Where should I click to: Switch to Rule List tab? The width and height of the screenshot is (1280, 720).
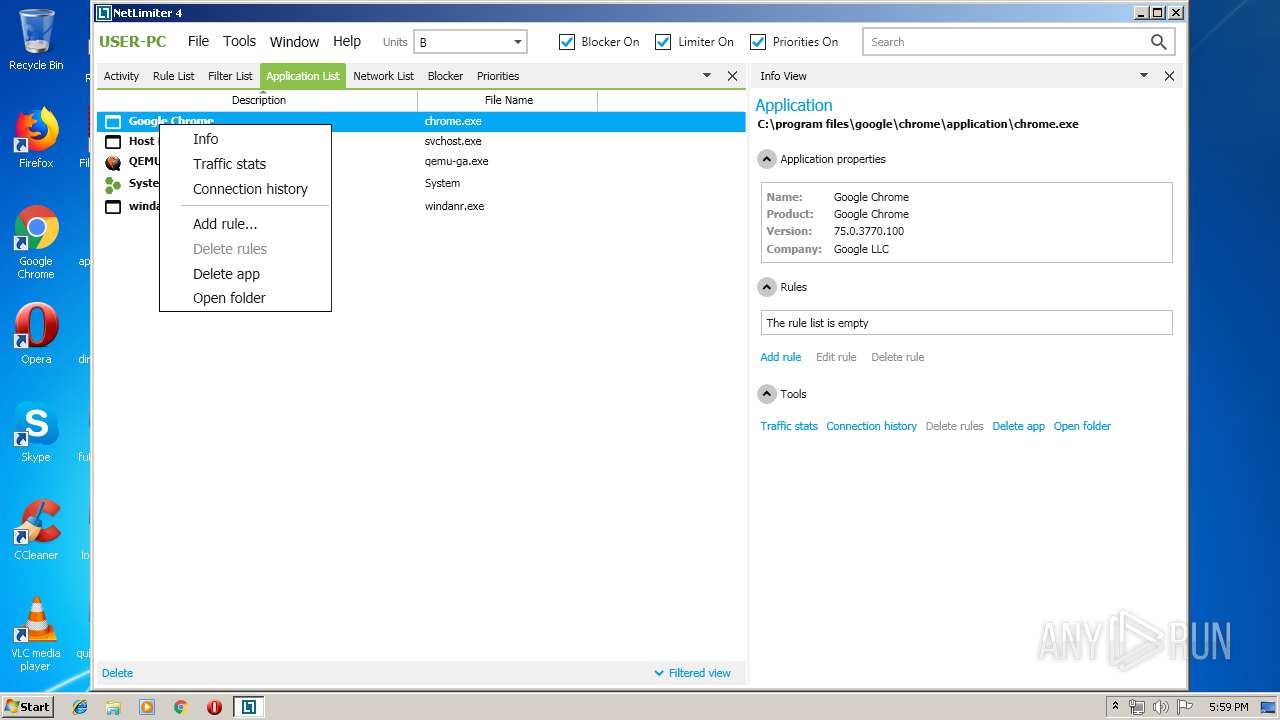[x=174, y=76]
